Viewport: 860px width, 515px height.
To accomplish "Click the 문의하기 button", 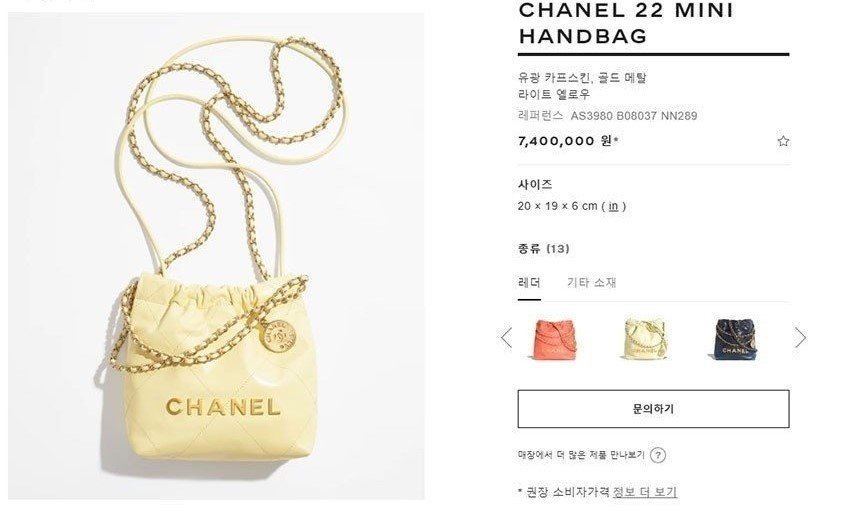I will coord(653,409).
